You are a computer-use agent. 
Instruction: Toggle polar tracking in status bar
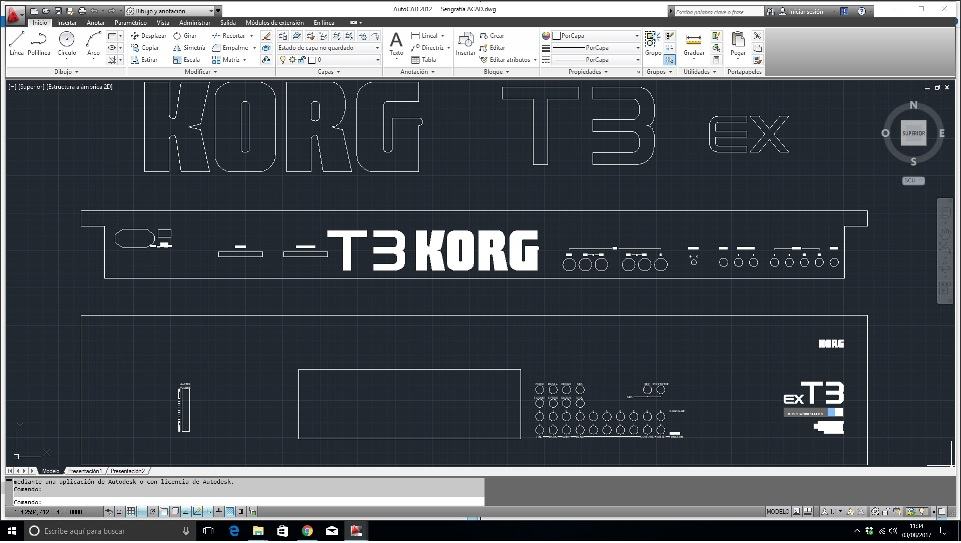tap(153, 511)
